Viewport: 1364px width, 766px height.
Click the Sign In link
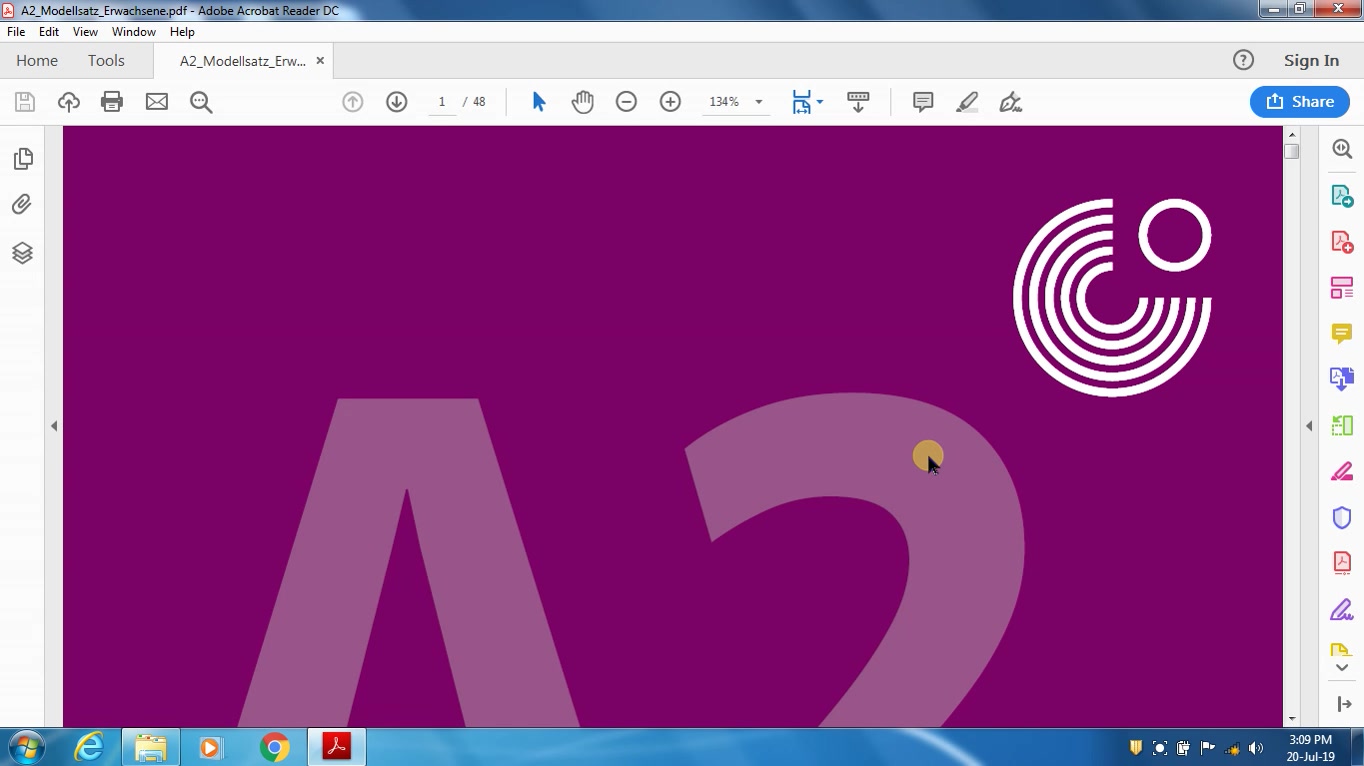tap(1311, 61)
